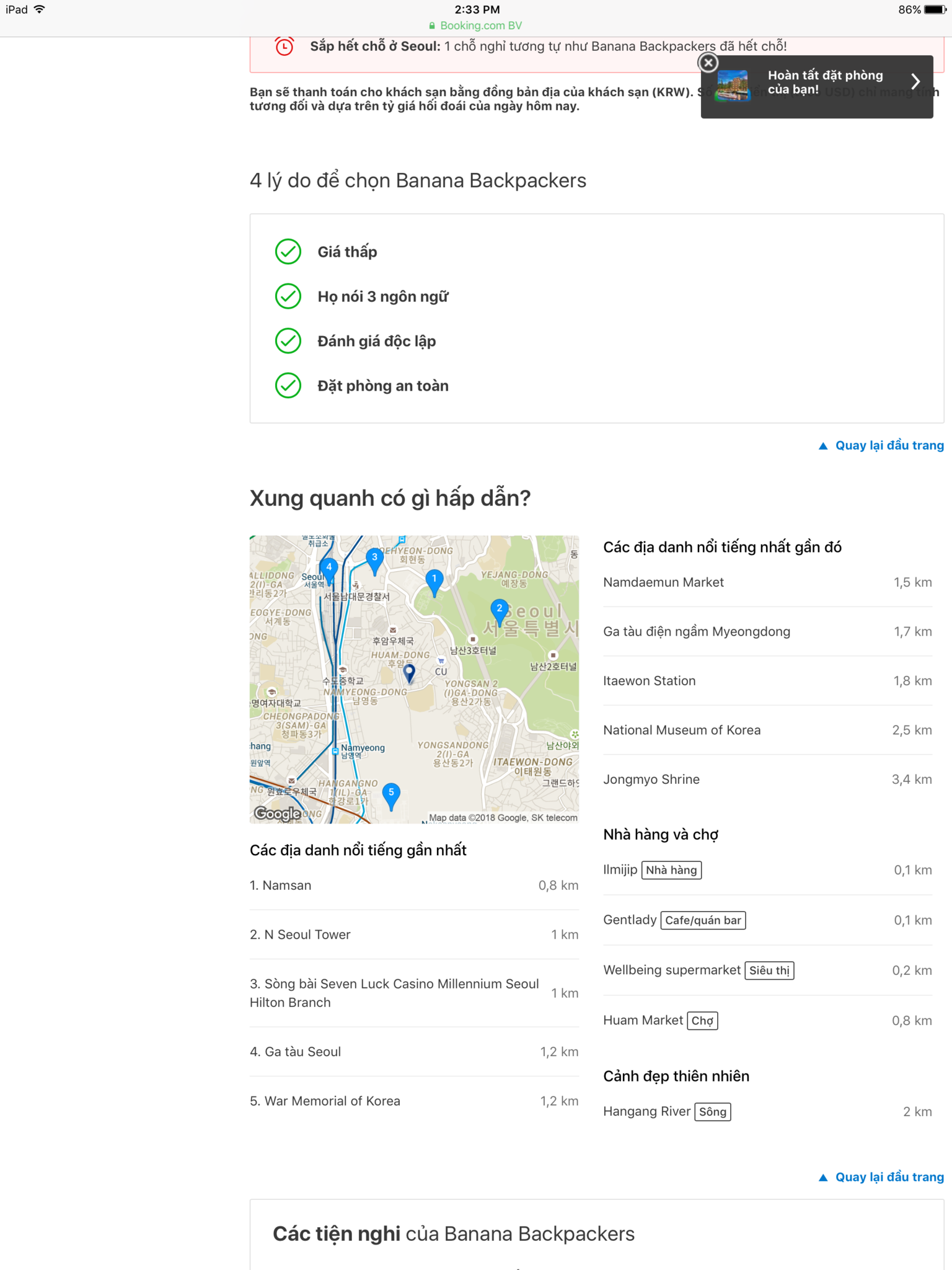This screenshot has height=1270, width=952.
Task: Tap the 2:33 PM clock in status bar
Action: (x=477, y=9)
